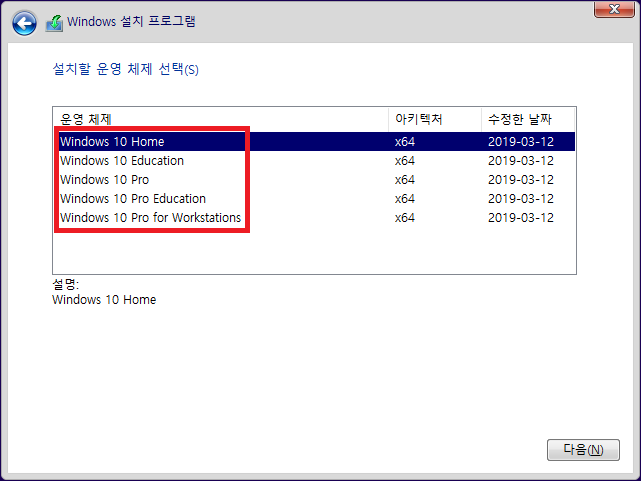This screenshot has height=481, width=641.
Task: Click the Windows 설치 프로그램 title text
Action: coord(131,21)
